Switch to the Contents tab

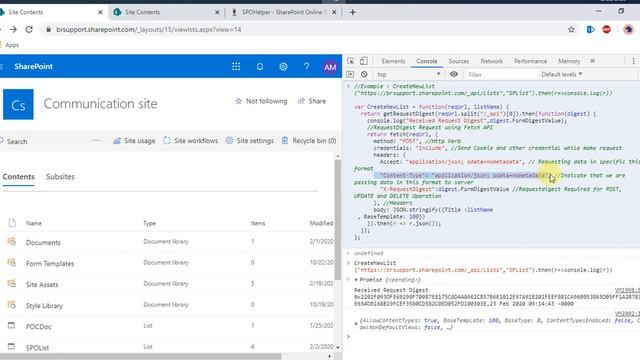[18, 177]
